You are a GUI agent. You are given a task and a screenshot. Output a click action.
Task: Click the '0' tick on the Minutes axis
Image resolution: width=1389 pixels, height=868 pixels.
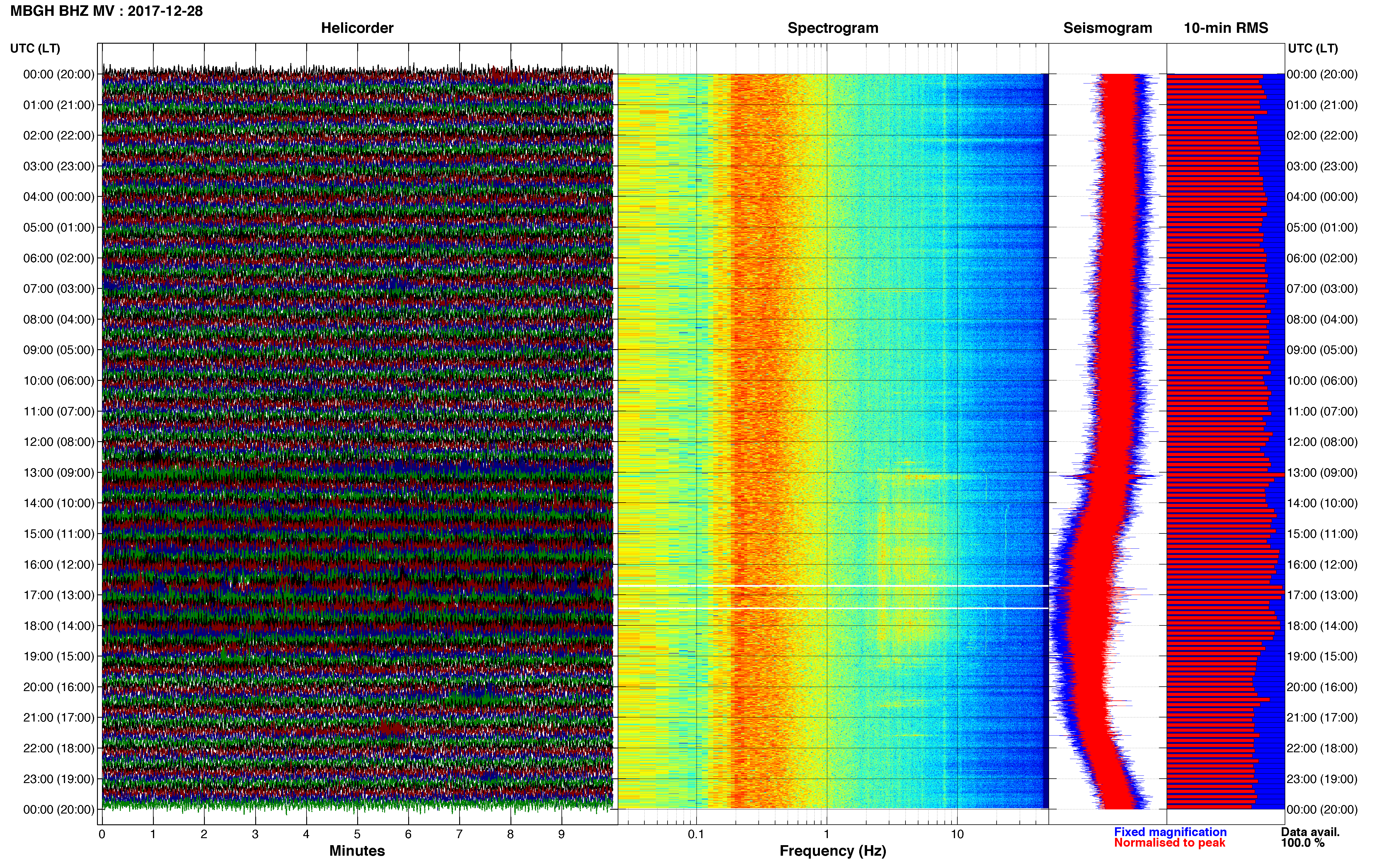tap(102, 835)
